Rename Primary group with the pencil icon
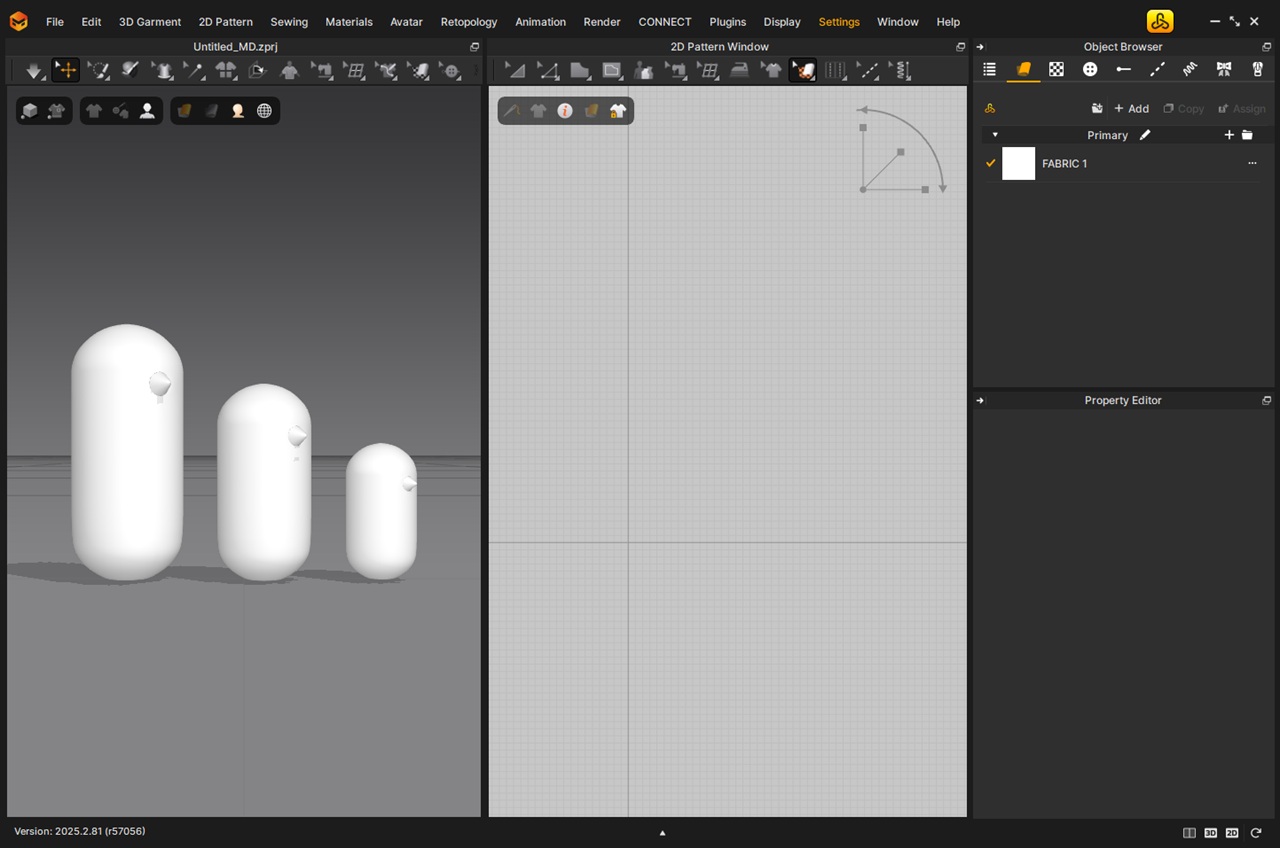The width and height of the screenshot is (1280, 848). coord(1145,135)
